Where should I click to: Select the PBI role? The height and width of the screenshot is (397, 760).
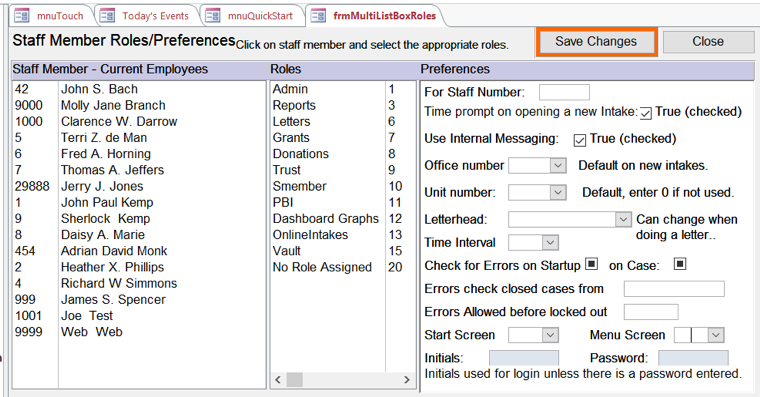[343, 203]
